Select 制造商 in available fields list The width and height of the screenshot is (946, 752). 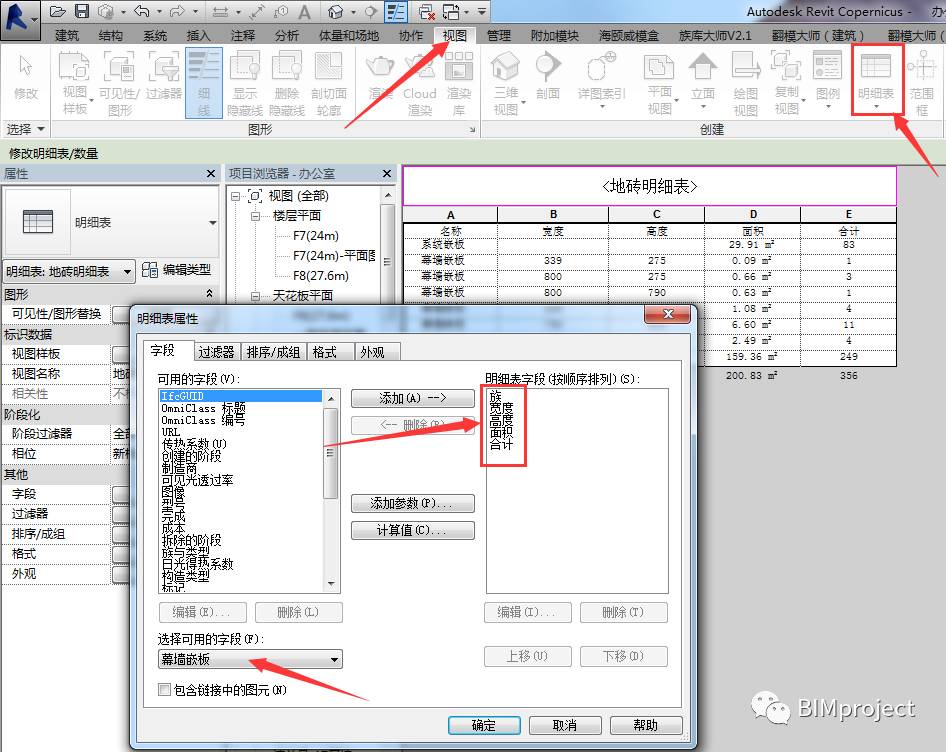pos(180,468)
